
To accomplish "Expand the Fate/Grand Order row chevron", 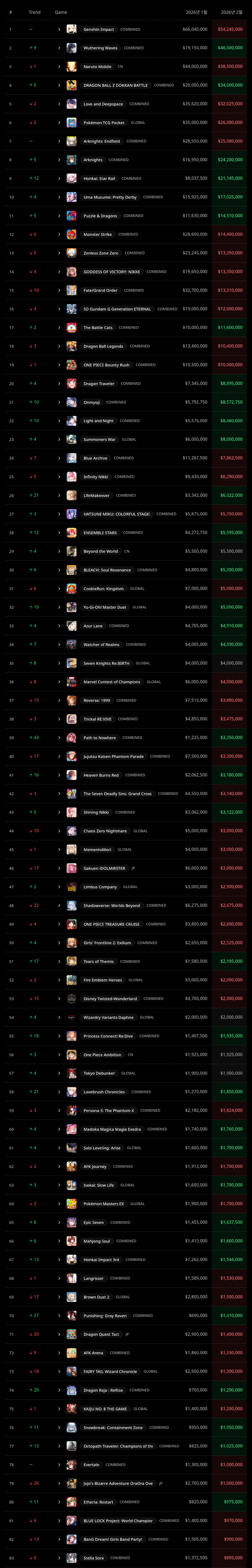I will pos(59,290).
